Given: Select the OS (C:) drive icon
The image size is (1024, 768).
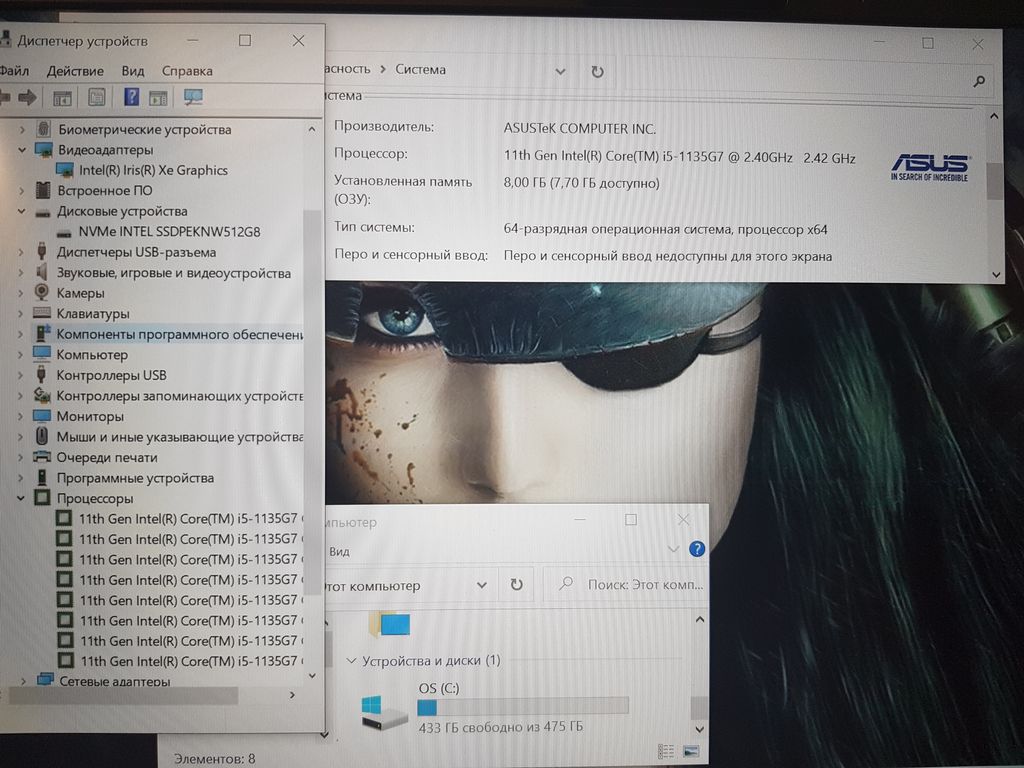Looking at the screenshot, I should [385, 711].
